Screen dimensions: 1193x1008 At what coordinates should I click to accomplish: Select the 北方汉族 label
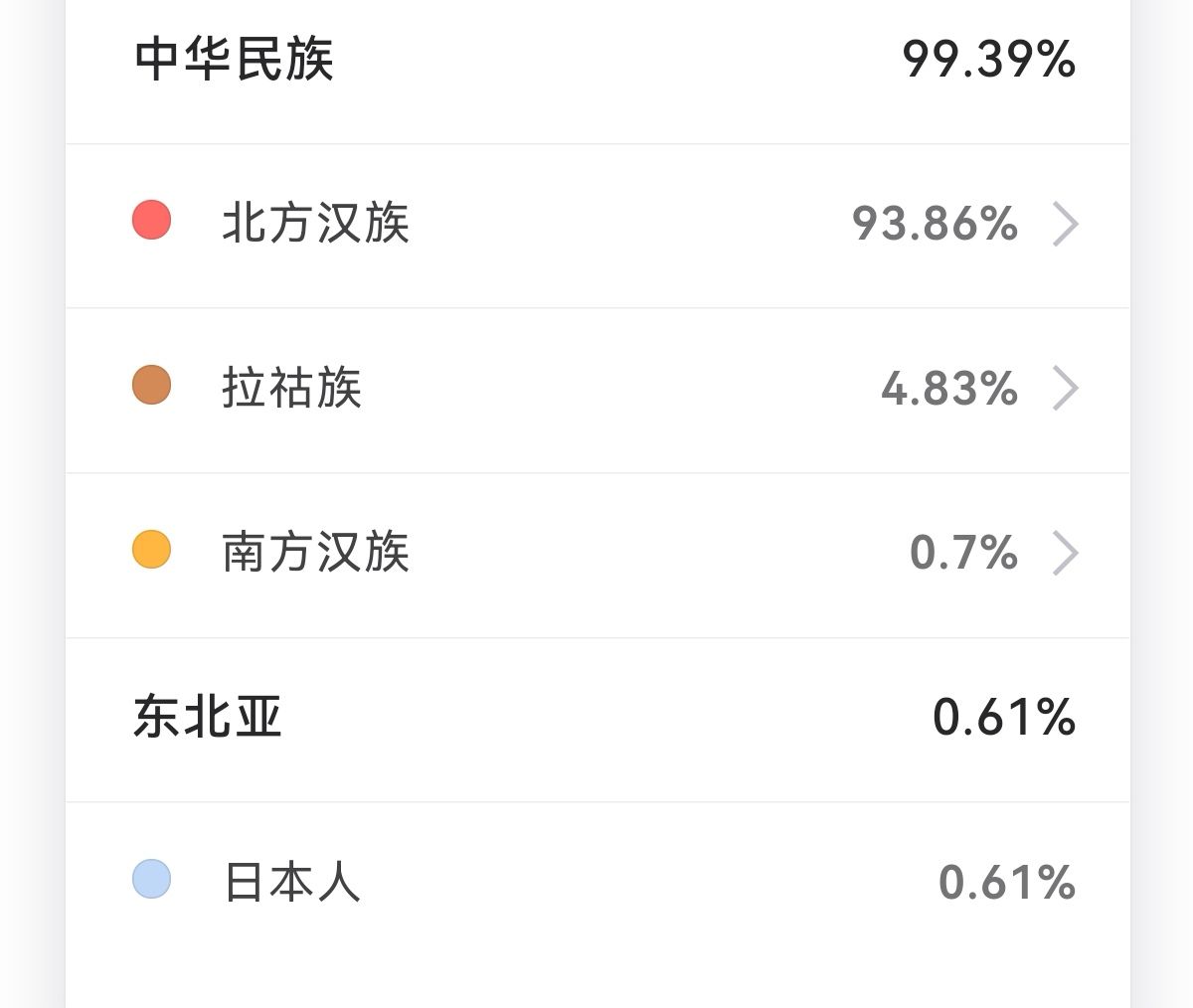(315, 223)
